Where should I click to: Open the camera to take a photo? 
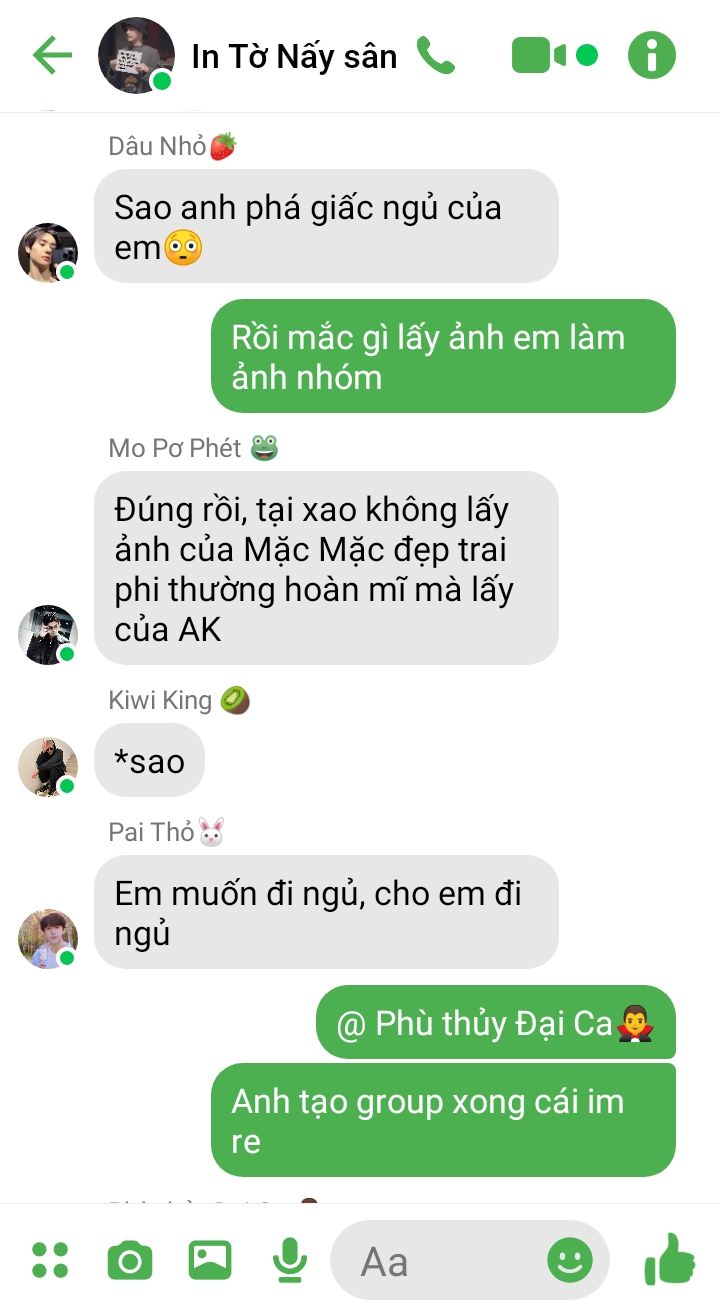pos(130,1260)
